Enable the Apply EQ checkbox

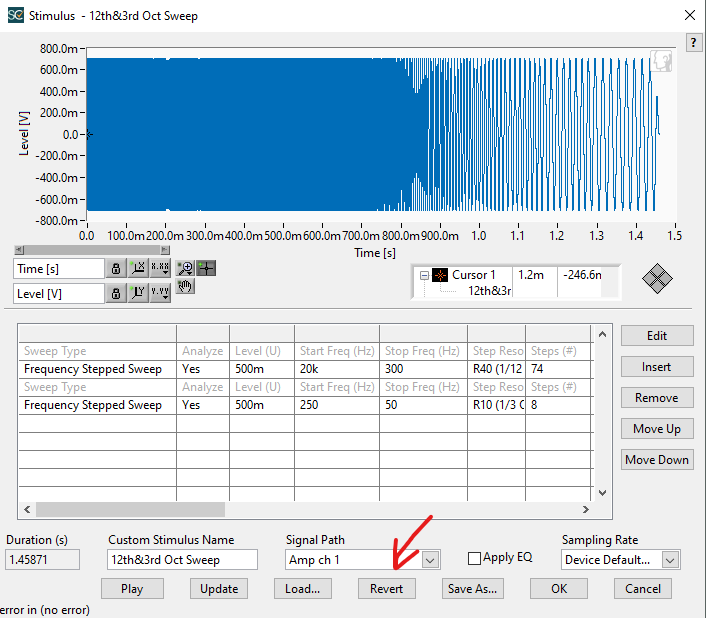(475, 559)
